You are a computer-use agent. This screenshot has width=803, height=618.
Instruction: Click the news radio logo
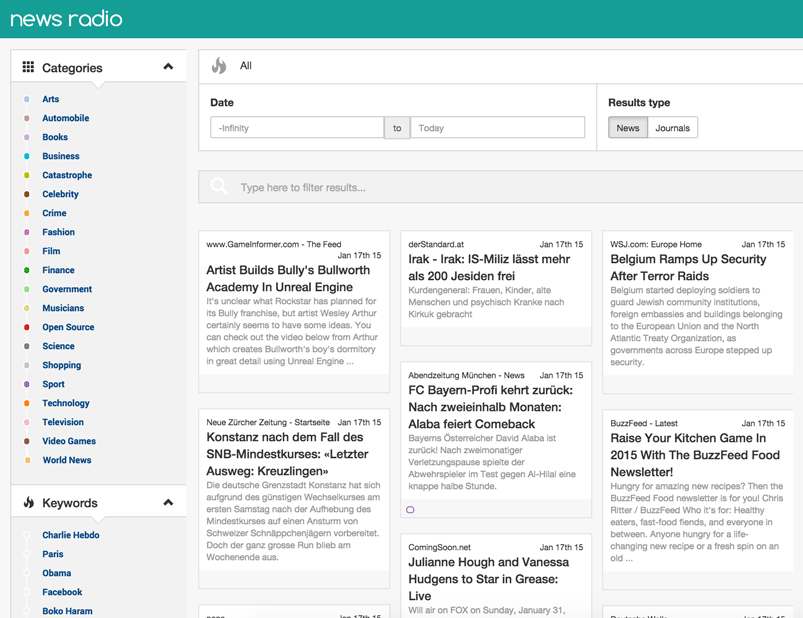(x=66, y=19)
